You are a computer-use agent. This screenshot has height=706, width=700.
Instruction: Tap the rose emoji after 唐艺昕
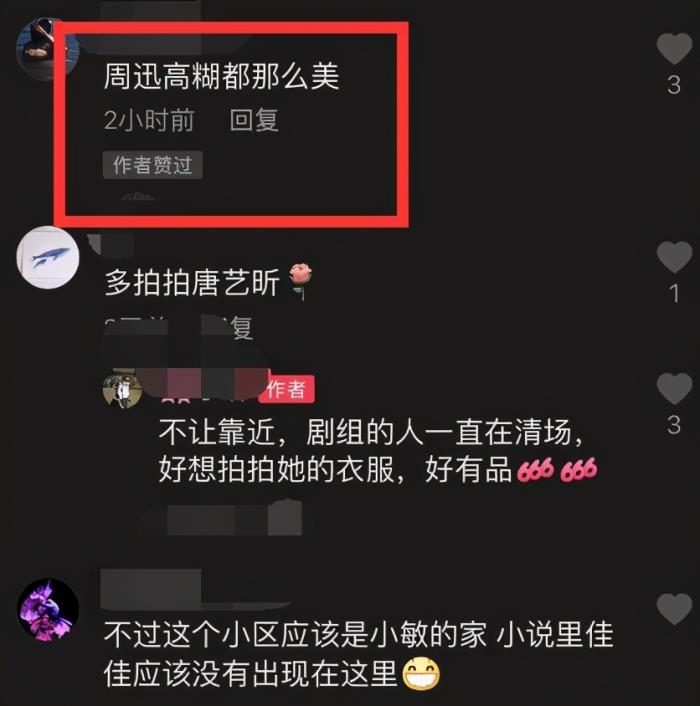click(x=301, y=281)
